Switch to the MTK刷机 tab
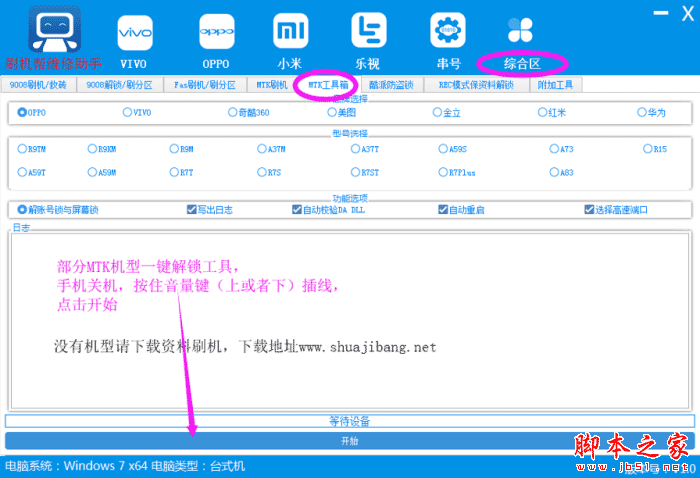The width and height of the screenshot is (700, 478). [x=271, y=85]
